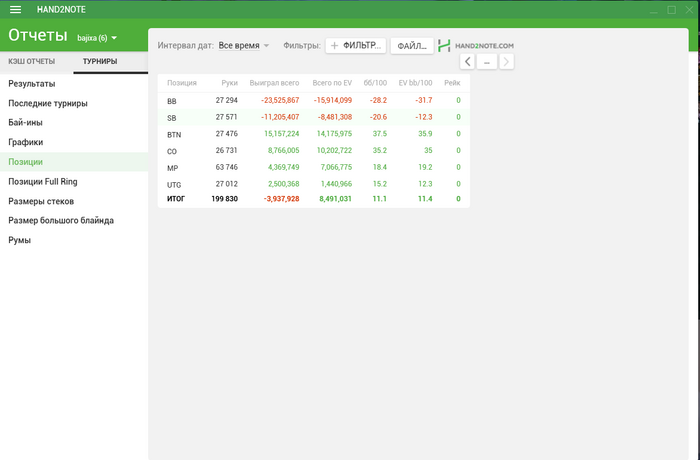This screenshot has height=460, width=700.
Task: Click the ФАЙЛ... button
Action: pos(412,46)
